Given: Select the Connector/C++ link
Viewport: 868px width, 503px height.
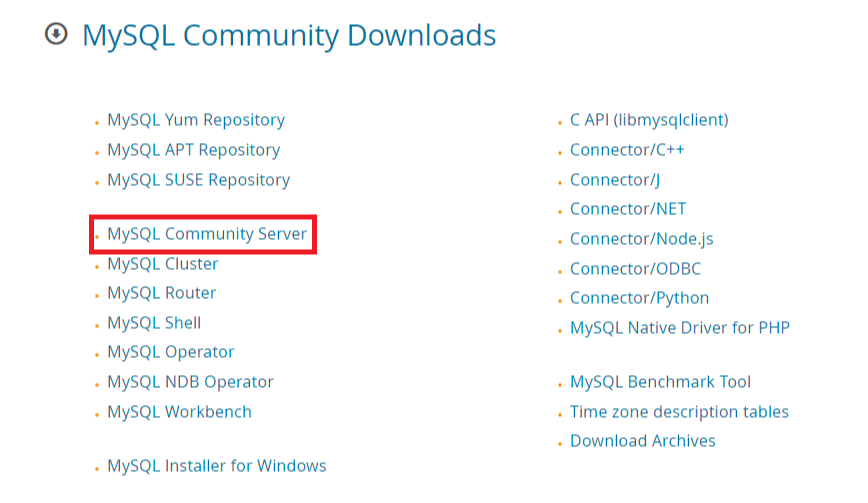Looking at the screenshot, I should pos(627,150).
